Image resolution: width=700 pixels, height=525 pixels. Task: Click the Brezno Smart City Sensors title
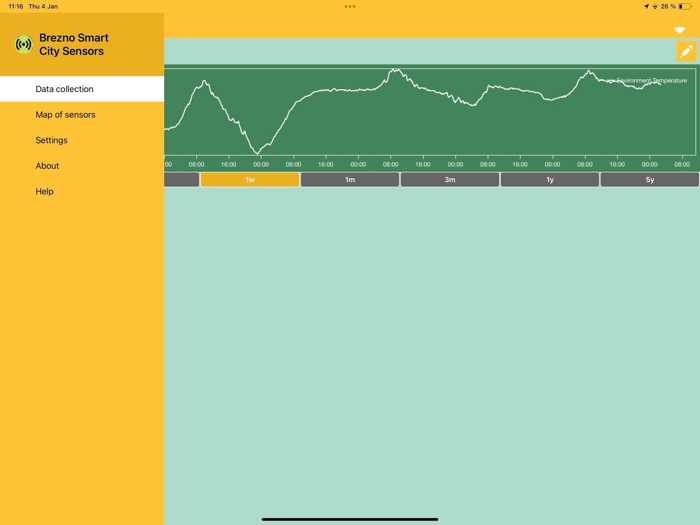point(74,44)
